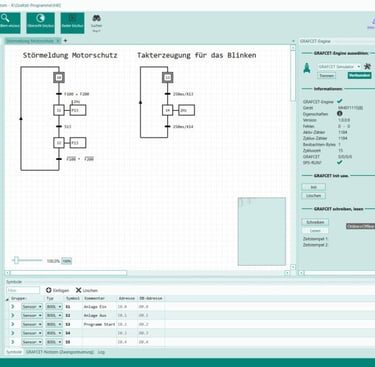Click the zoom slider handle in canvas

click(x=16, y=260)
